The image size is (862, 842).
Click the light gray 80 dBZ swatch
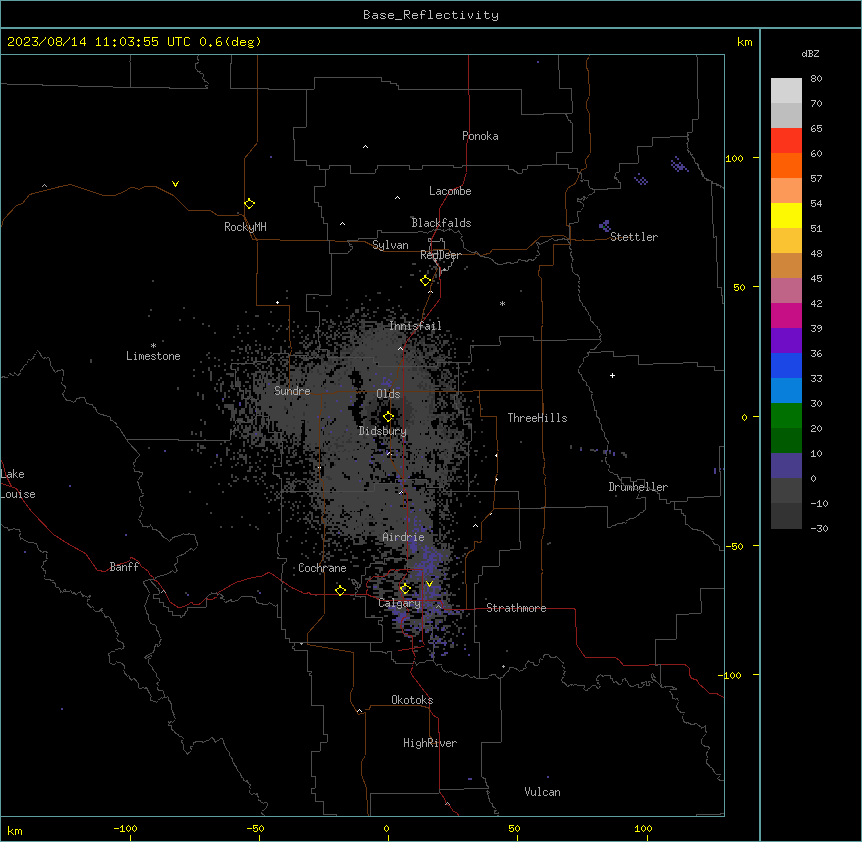pos(786,90)
